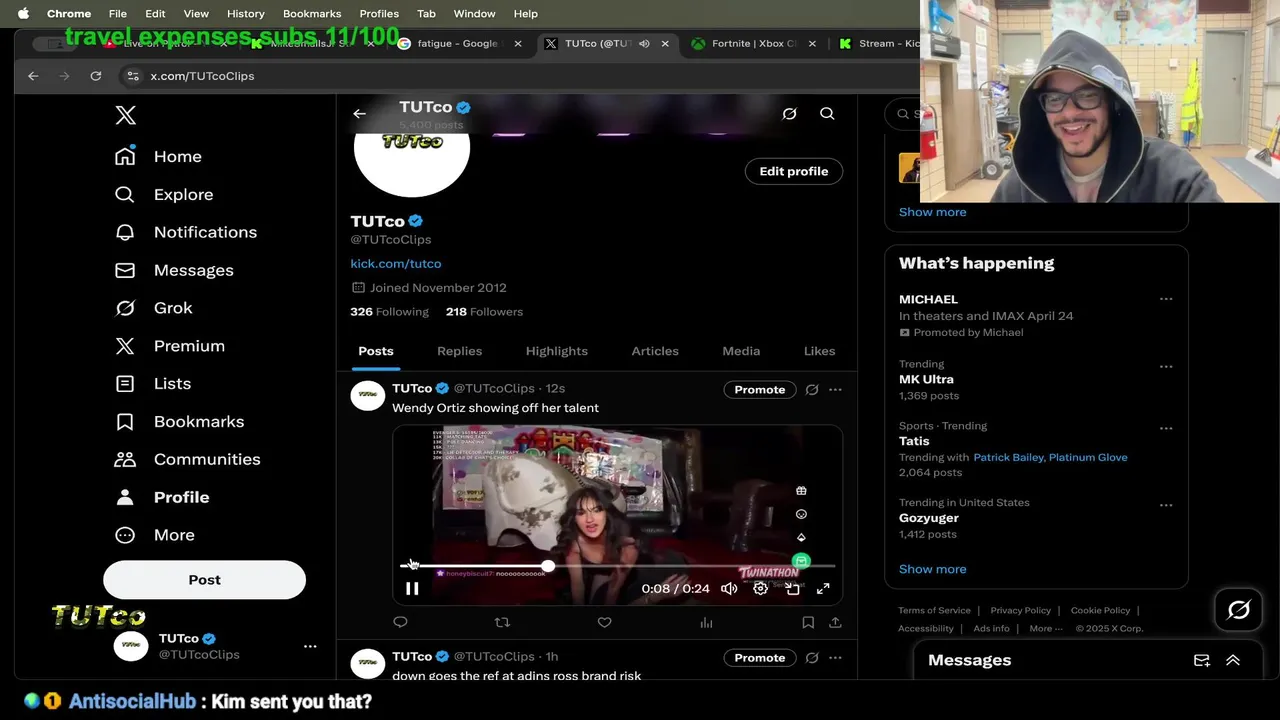Bookmark the Wendy Ortiz post
The image size is (1280, 720).
coord(808,622)
